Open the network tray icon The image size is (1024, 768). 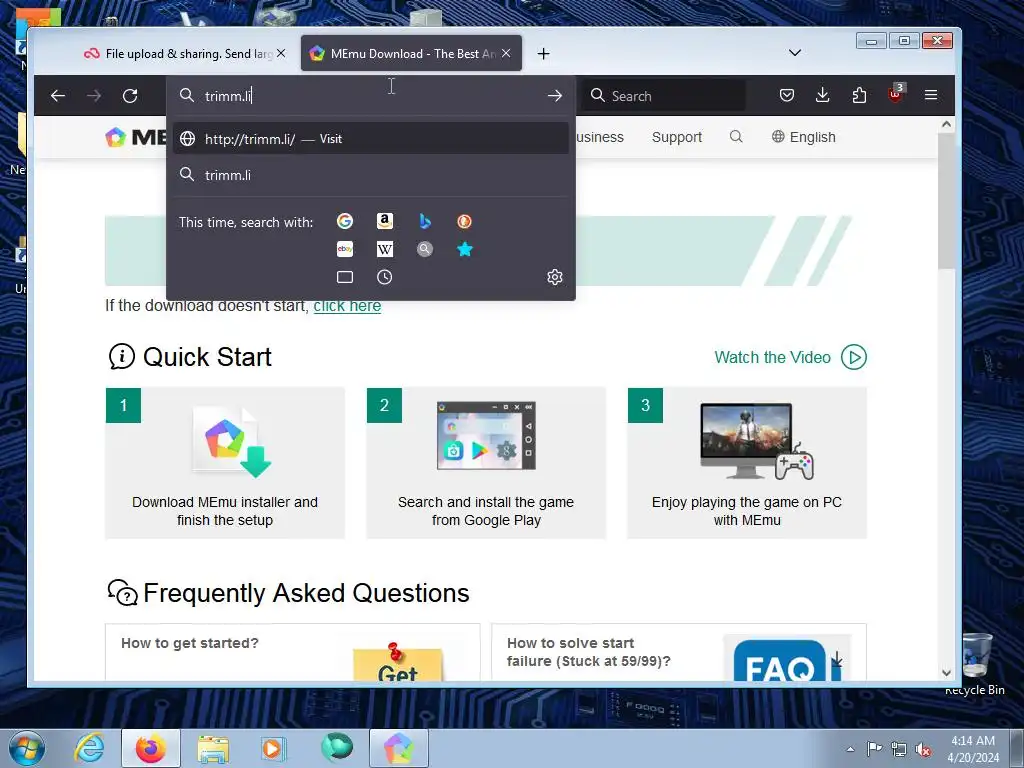click(899, 749)
